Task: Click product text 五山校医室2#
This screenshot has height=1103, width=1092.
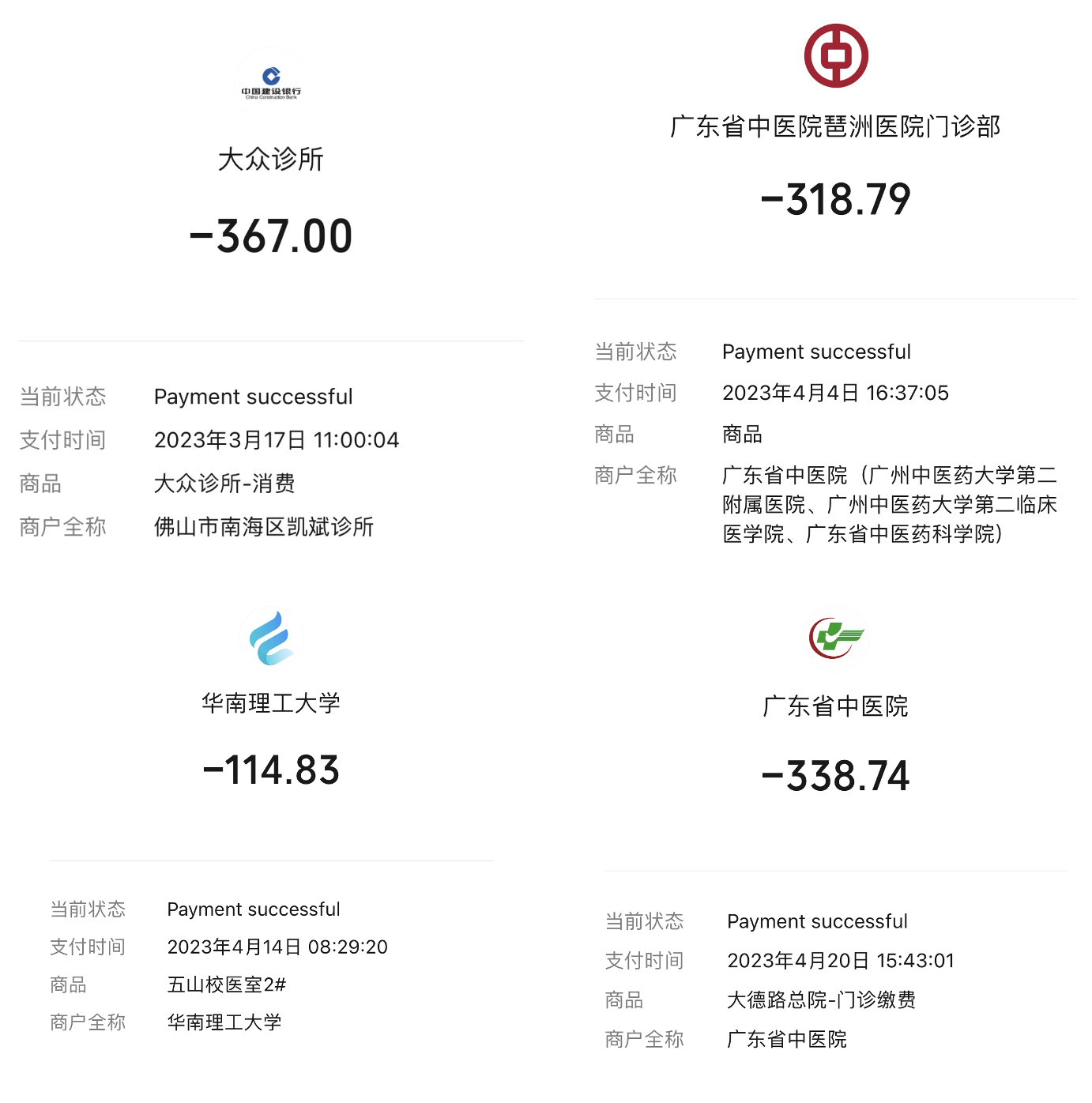Action: coord(226,984)
